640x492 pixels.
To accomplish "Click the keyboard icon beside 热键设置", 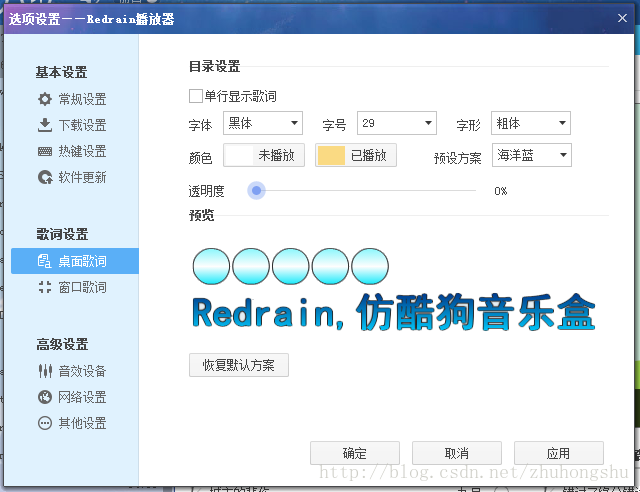I will pos(45,151).
